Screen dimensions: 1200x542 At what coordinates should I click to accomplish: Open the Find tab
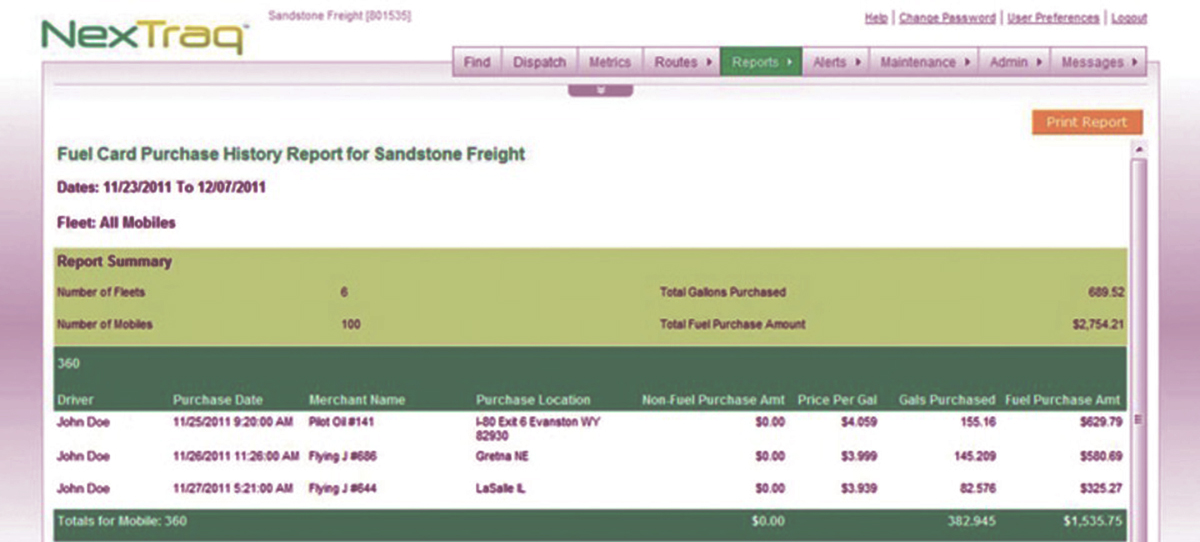(477, 62)
